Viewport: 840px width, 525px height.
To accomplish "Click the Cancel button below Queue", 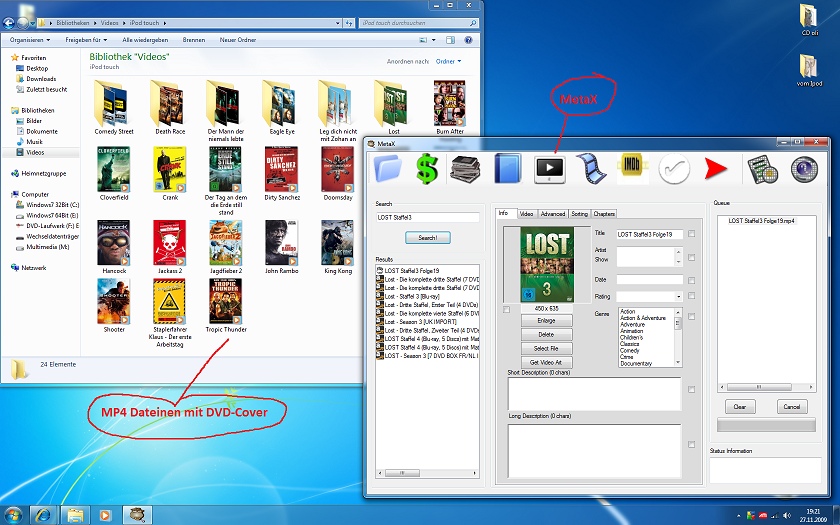I will (x=792, y=407).
